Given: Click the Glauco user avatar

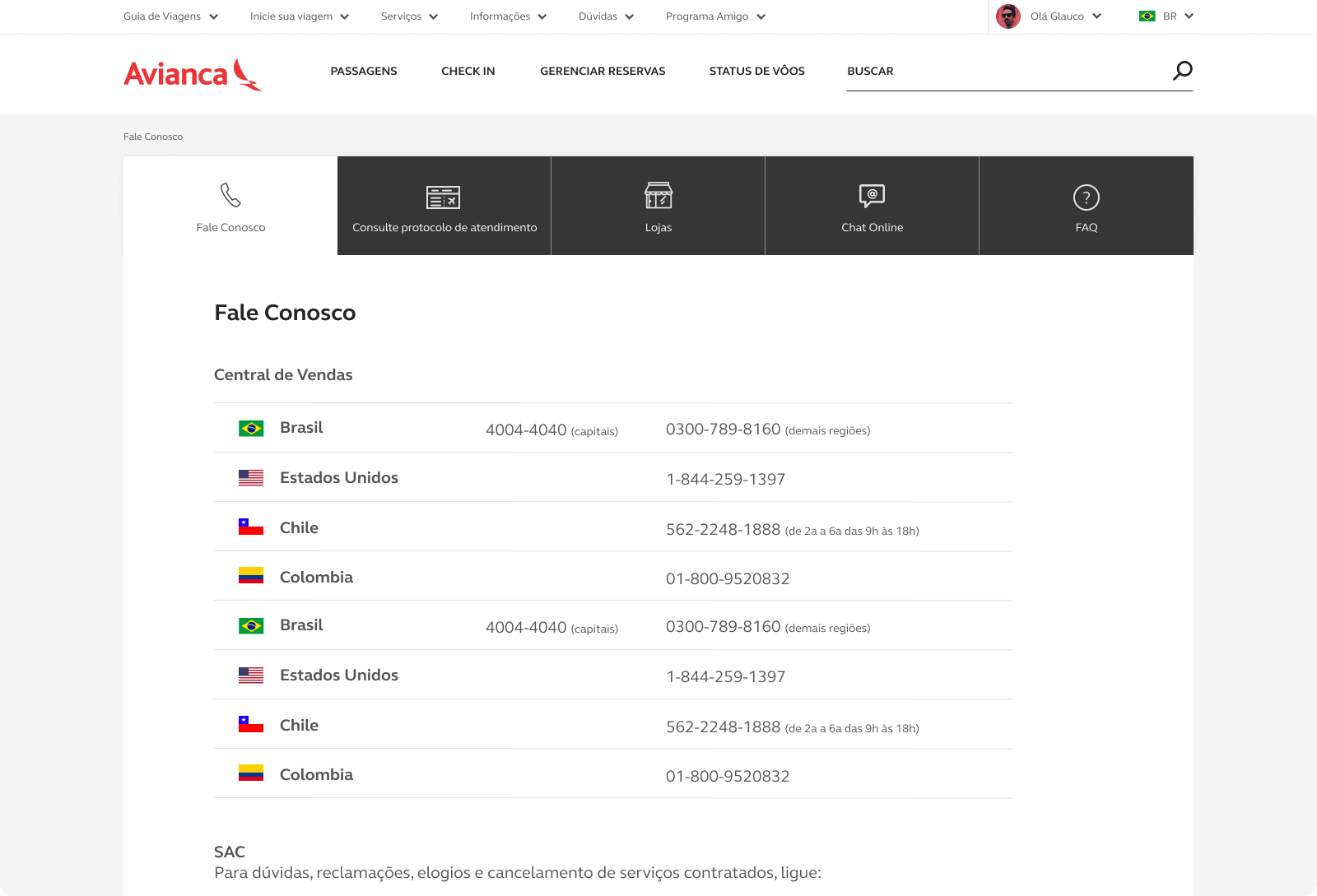Looking at the screenshot, I should [1008, 16].
